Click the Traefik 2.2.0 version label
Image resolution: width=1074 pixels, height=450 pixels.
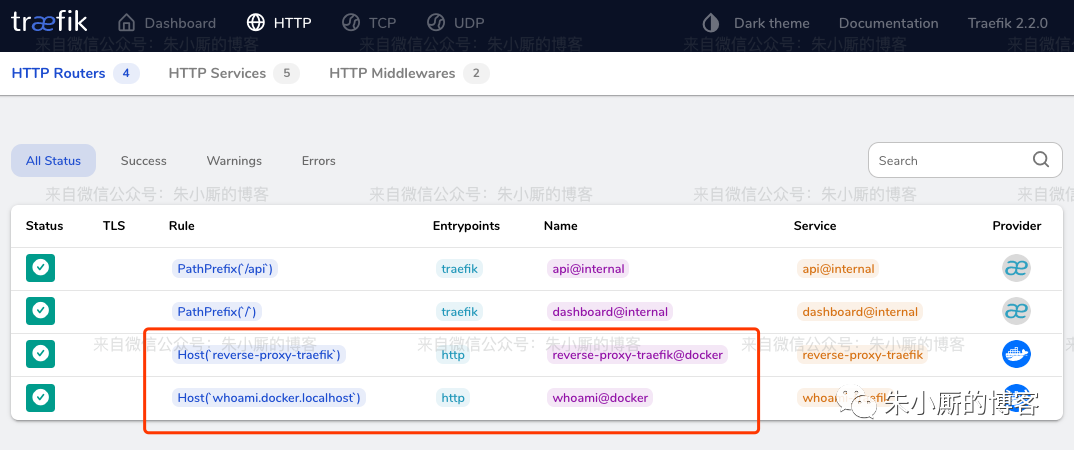pyautogui.click(x=1008, y=23)
